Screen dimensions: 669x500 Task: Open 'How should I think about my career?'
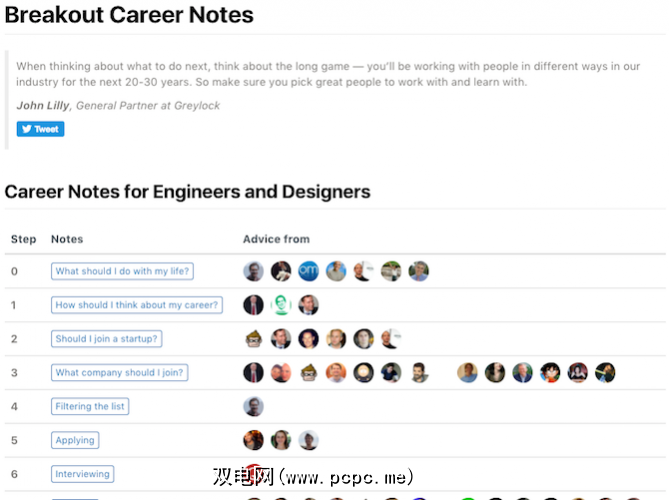tap(137, 305)
